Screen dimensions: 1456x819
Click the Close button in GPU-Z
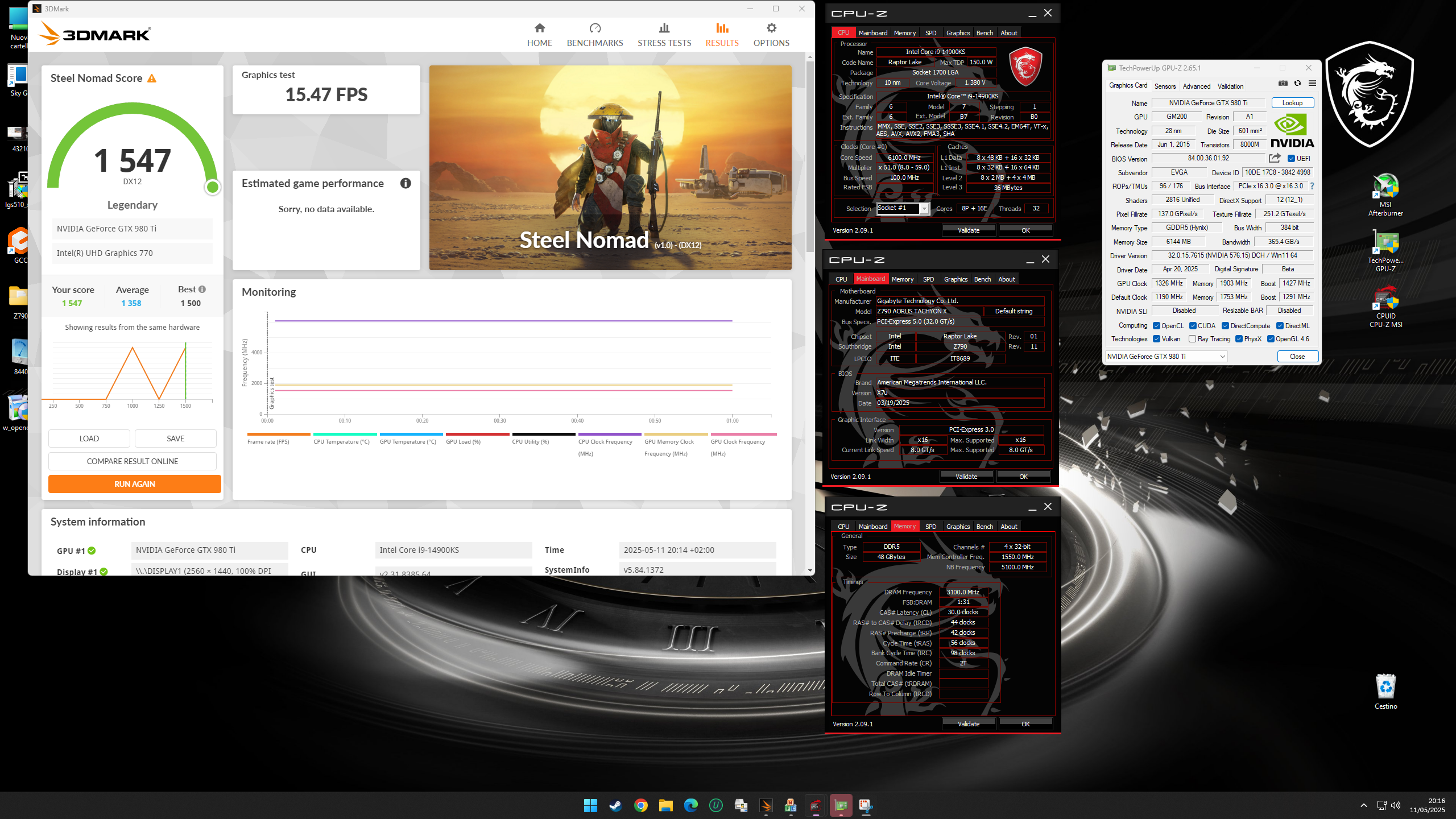(1297, 357)
